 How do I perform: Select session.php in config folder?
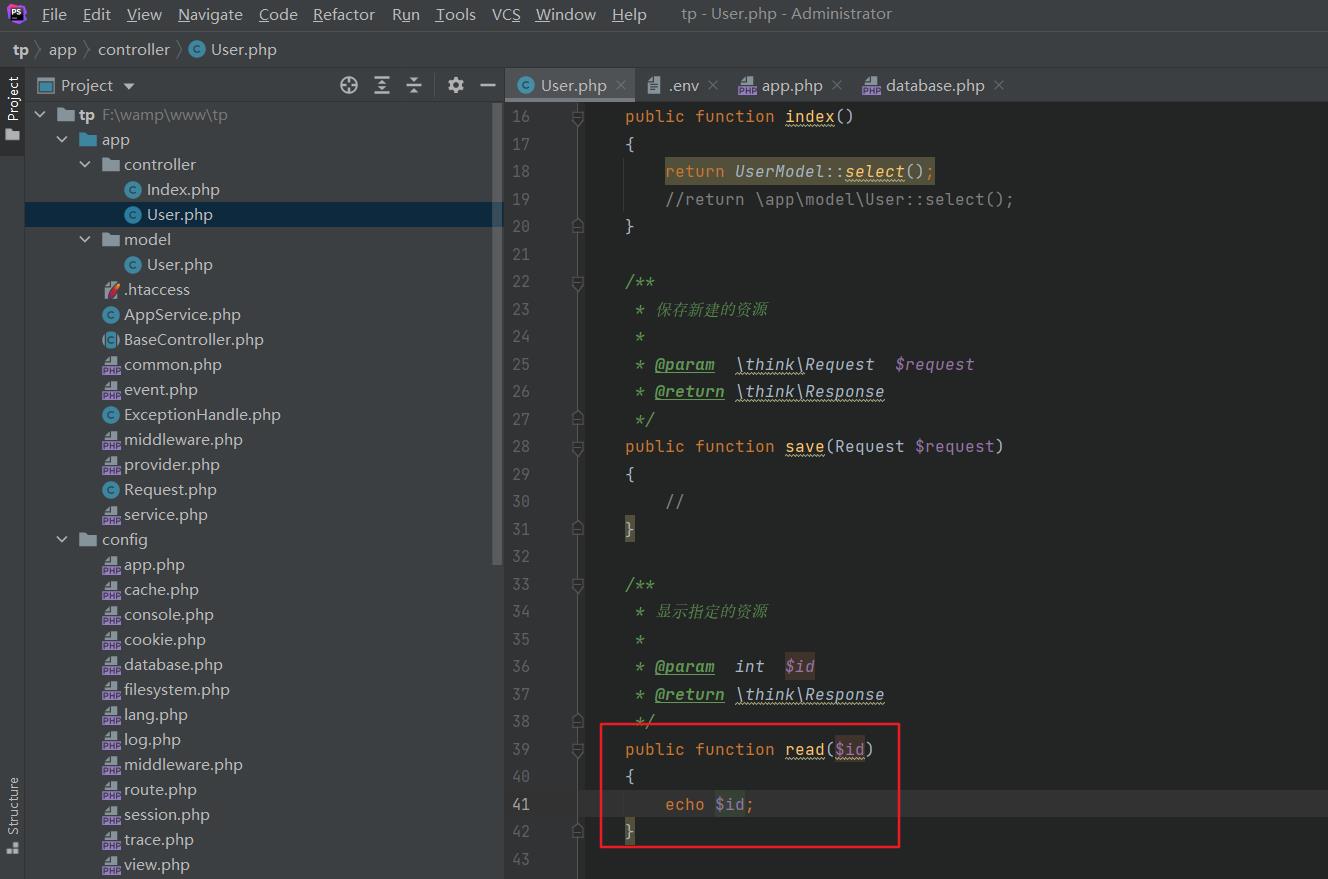pyautogui.click(x=157, y=815)
